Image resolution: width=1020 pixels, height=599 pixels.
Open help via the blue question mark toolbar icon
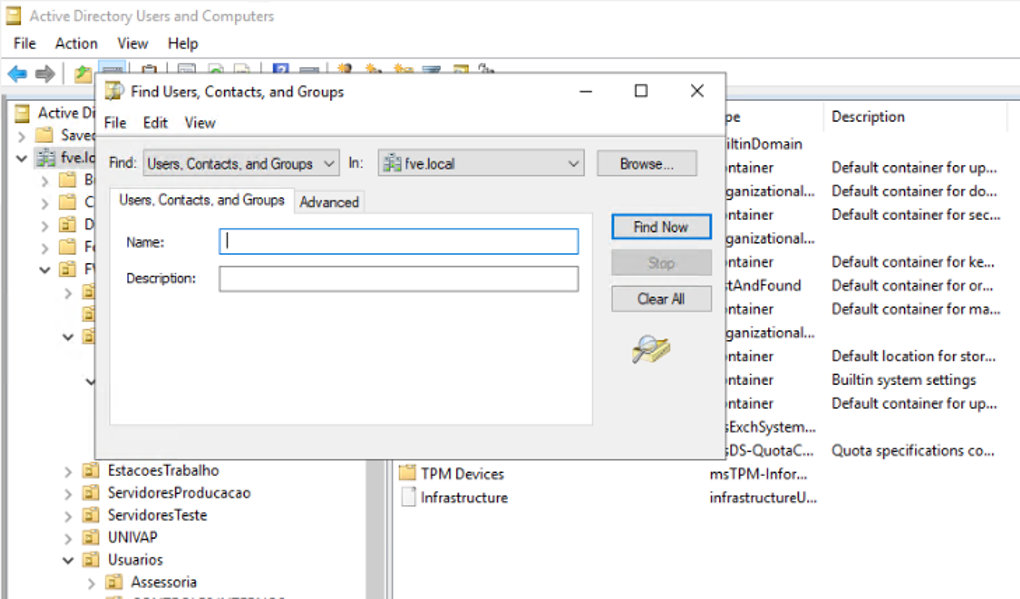pyautogui.click(x=281, y=69)
